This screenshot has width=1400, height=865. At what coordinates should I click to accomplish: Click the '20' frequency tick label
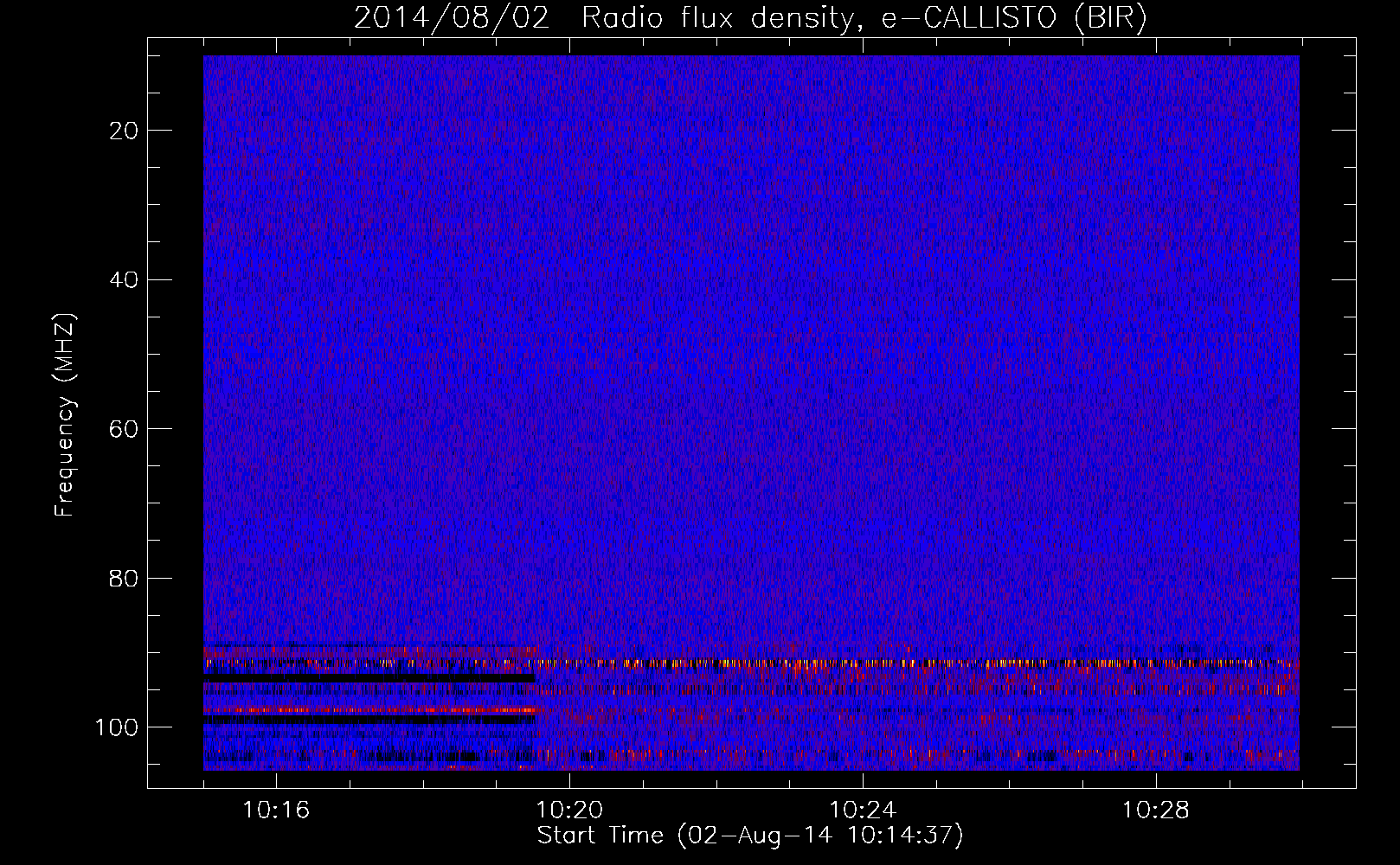124,131
